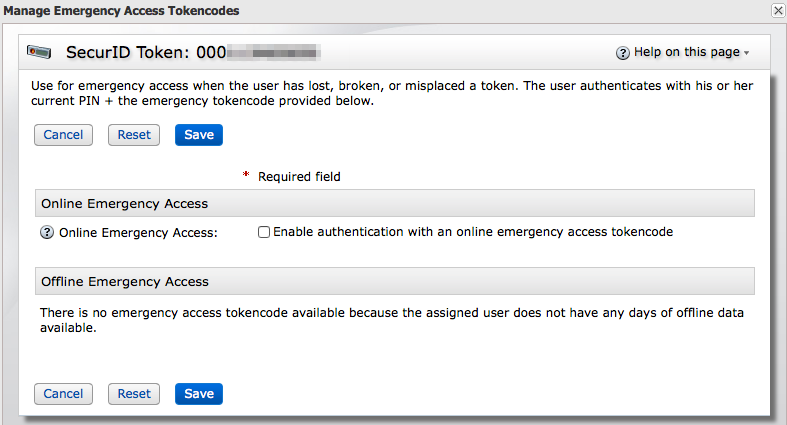Close the Manage Emergency Access Tokencodes dialog
The height and width of the screenshot is (425, 787).
(x=778, y=11)
